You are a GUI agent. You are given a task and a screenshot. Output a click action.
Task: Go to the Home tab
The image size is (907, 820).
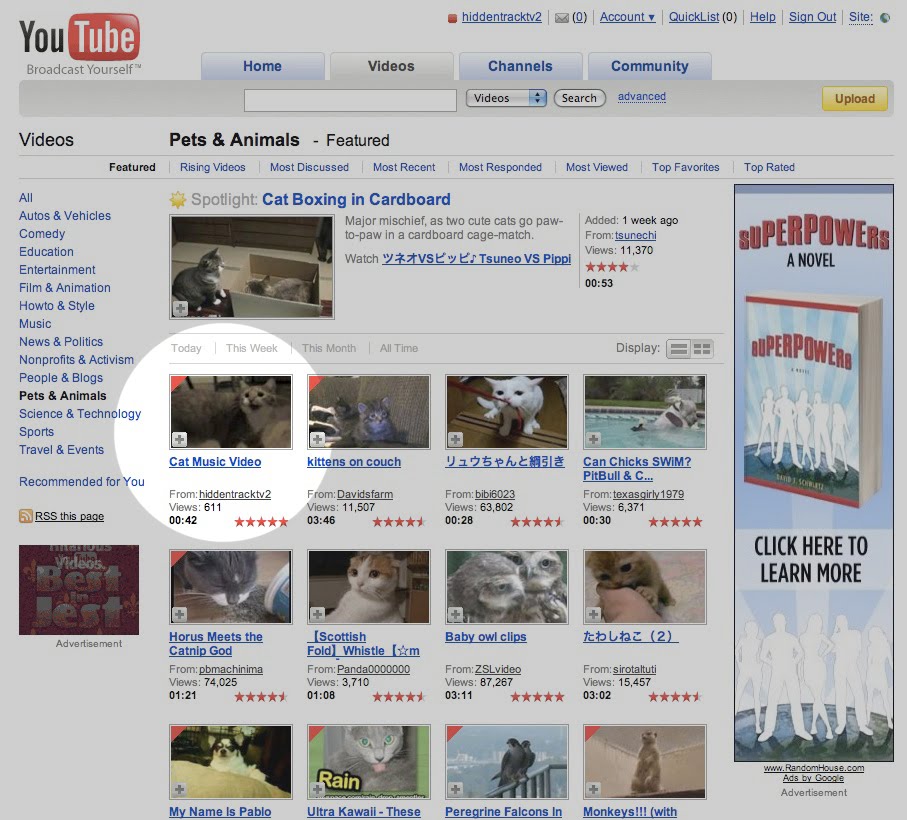tap(262, 66)
